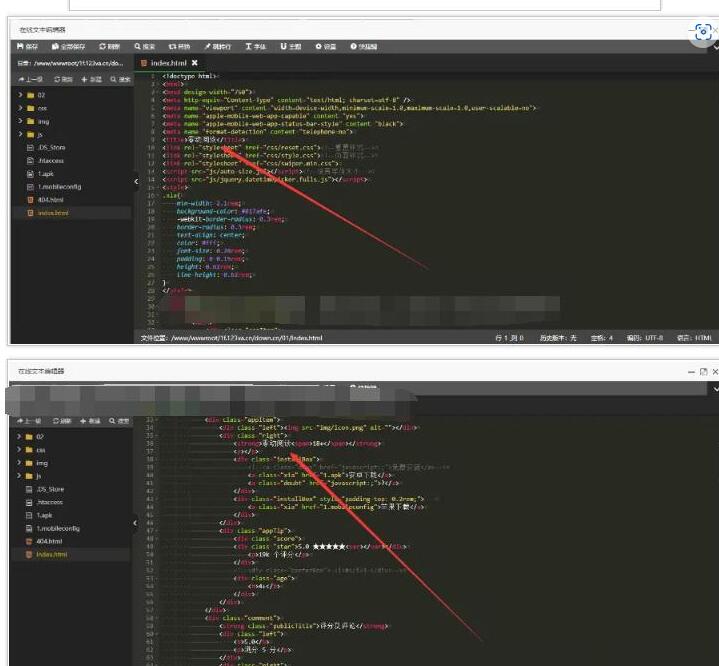Select the index.html tab in upper editor

point(164,62)
